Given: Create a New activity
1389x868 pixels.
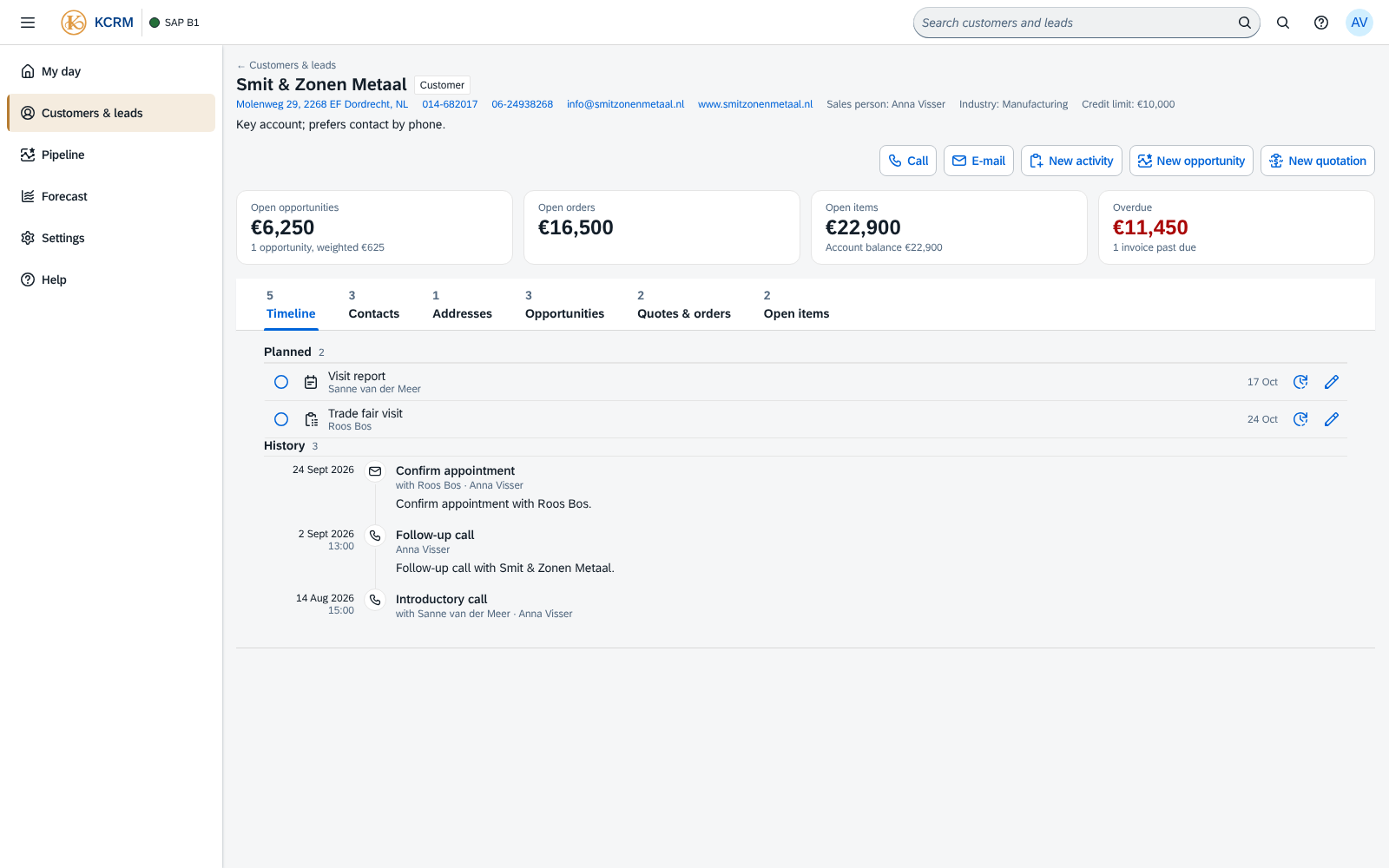Looking at the screenshot, I should (1071, 161).
